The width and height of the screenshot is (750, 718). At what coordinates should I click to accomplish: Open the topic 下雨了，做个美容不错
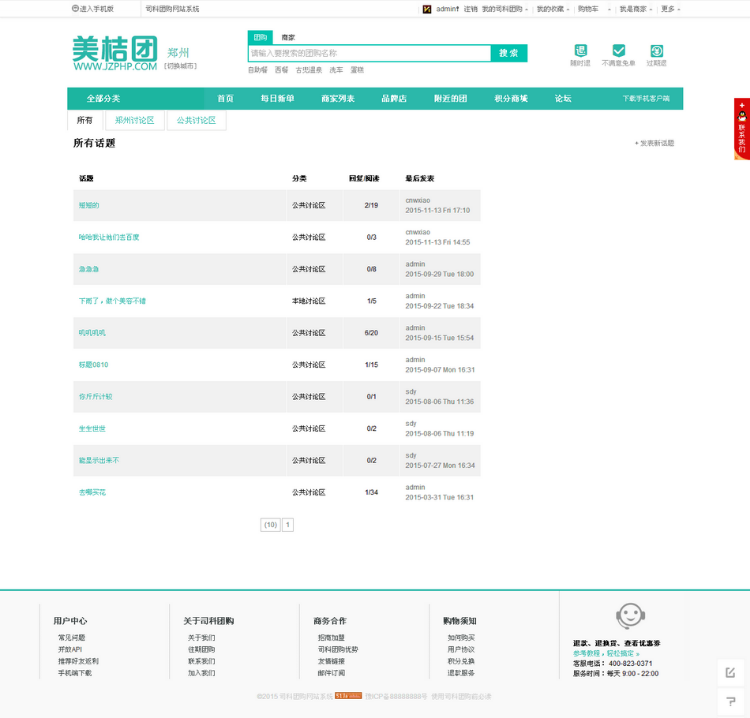tap(112, 301)
